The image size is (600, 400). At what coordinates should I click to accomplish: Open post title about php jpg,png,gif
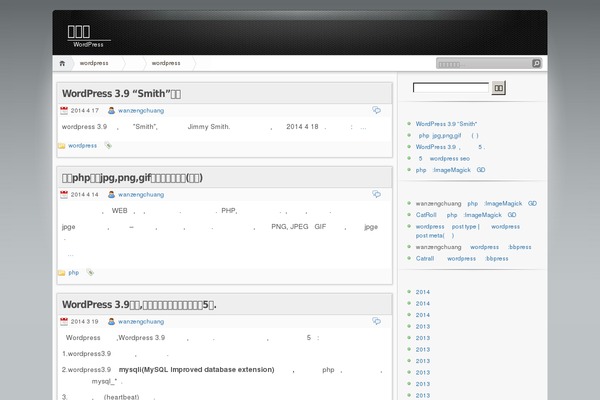pos(132,178)
